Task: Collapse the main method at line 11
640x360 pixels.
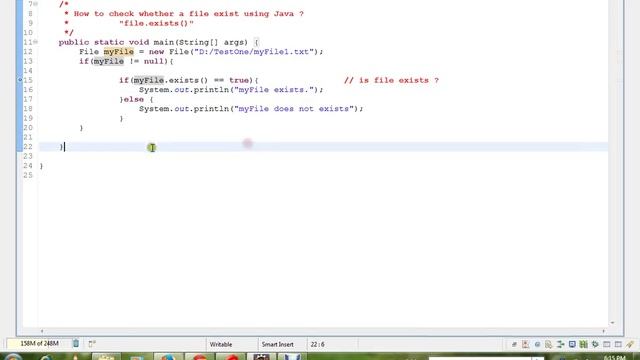Action: pyautogui.click(x=36, y=42)
